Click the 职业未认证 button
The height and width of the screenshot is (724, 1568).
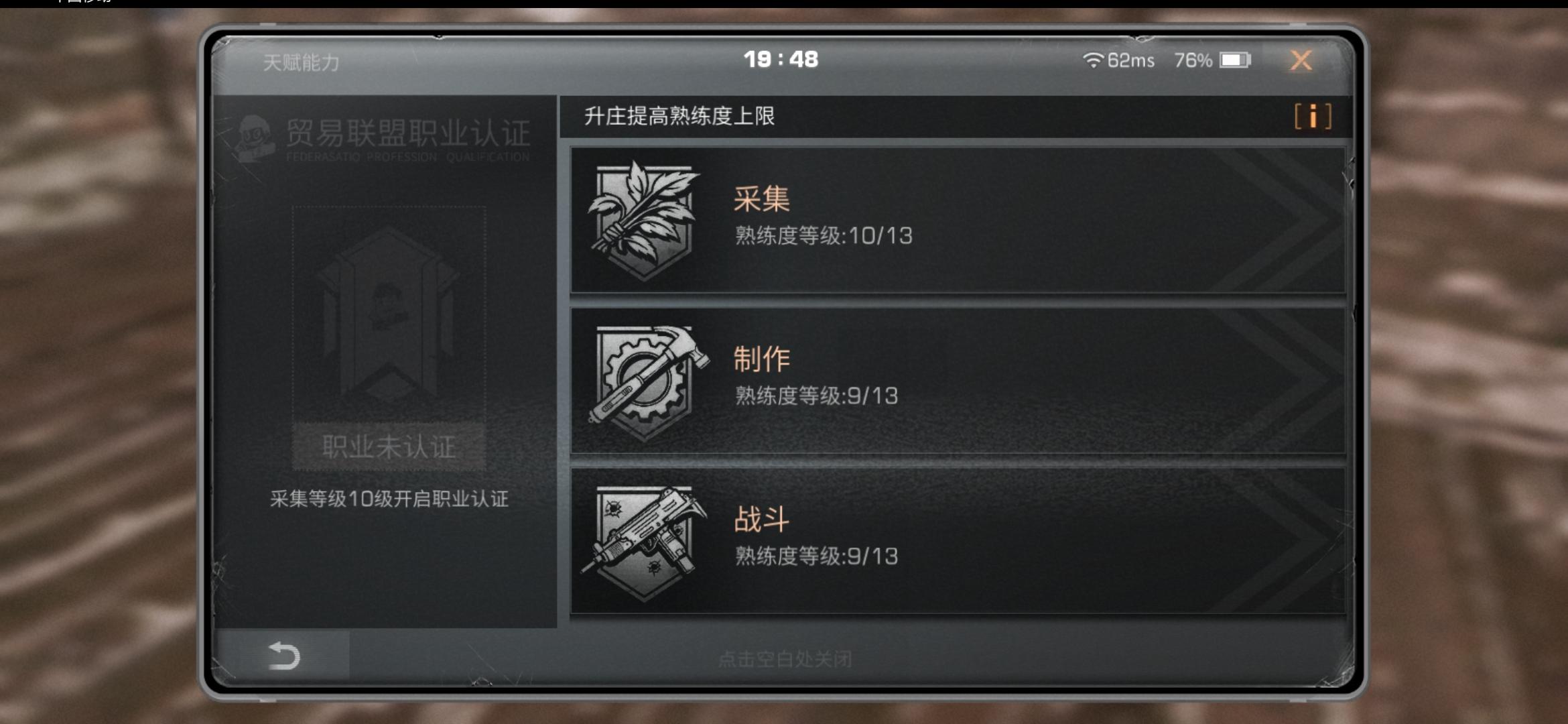(389, 446)
